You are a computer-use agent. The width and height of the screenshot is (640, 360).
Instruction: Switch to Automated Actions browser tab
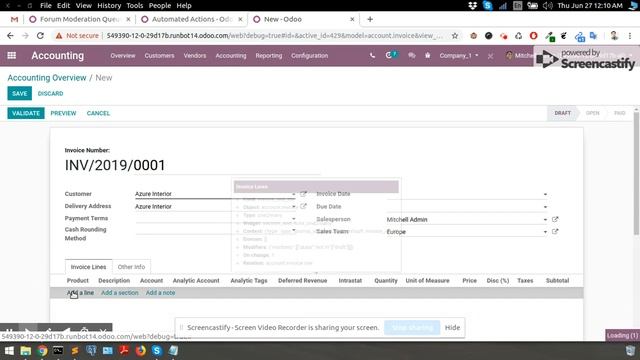[191, 19]
